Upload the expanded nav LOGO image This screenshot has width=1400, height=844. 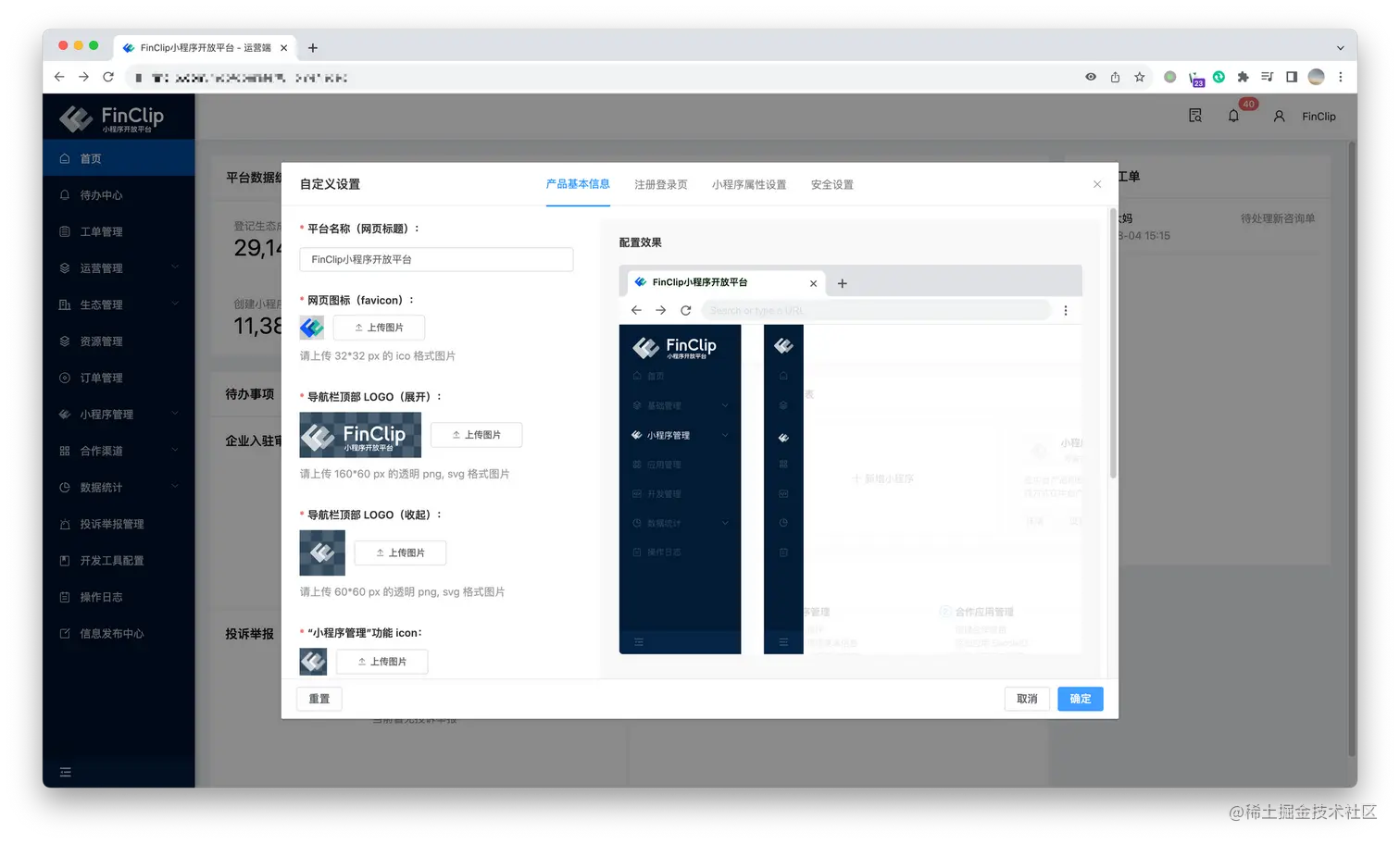(476, 435)
